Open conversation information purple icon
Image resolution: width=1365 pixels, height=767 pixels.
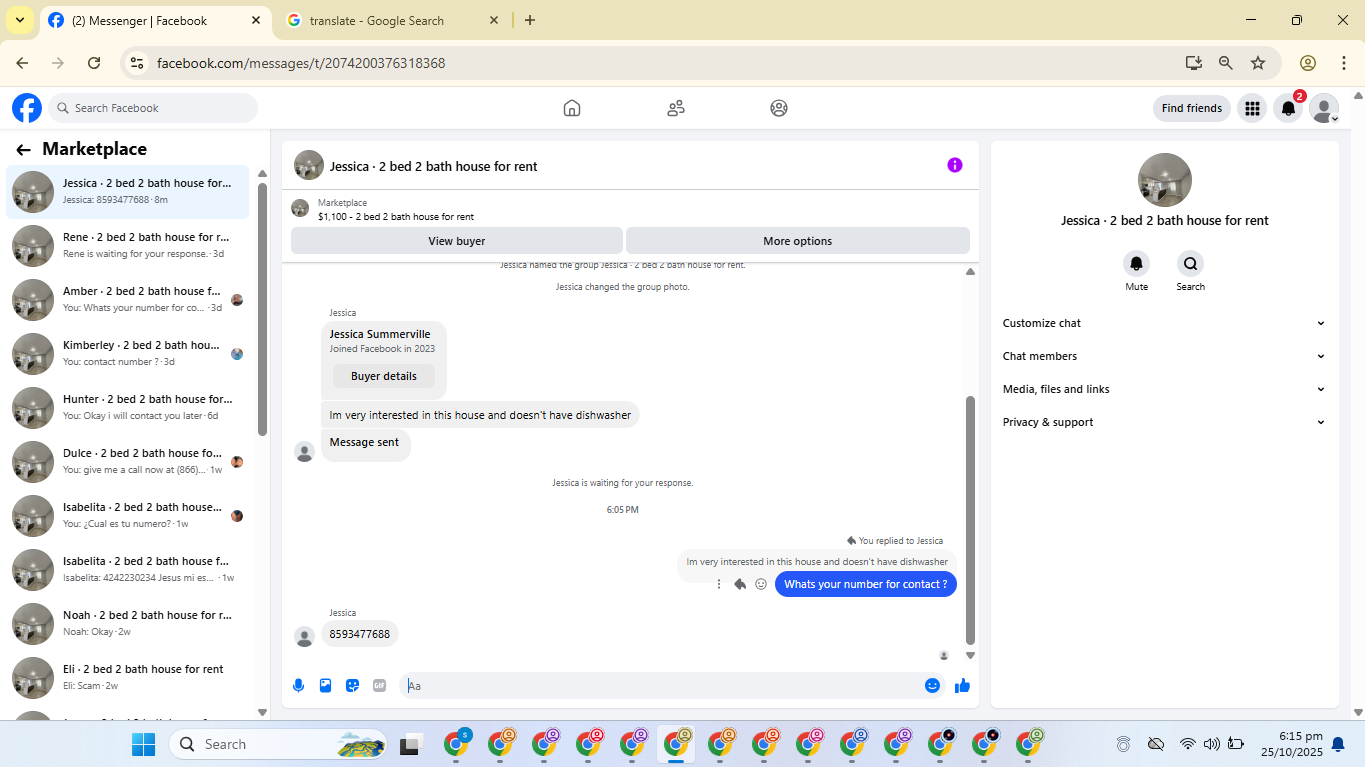(x=955, y=165)
